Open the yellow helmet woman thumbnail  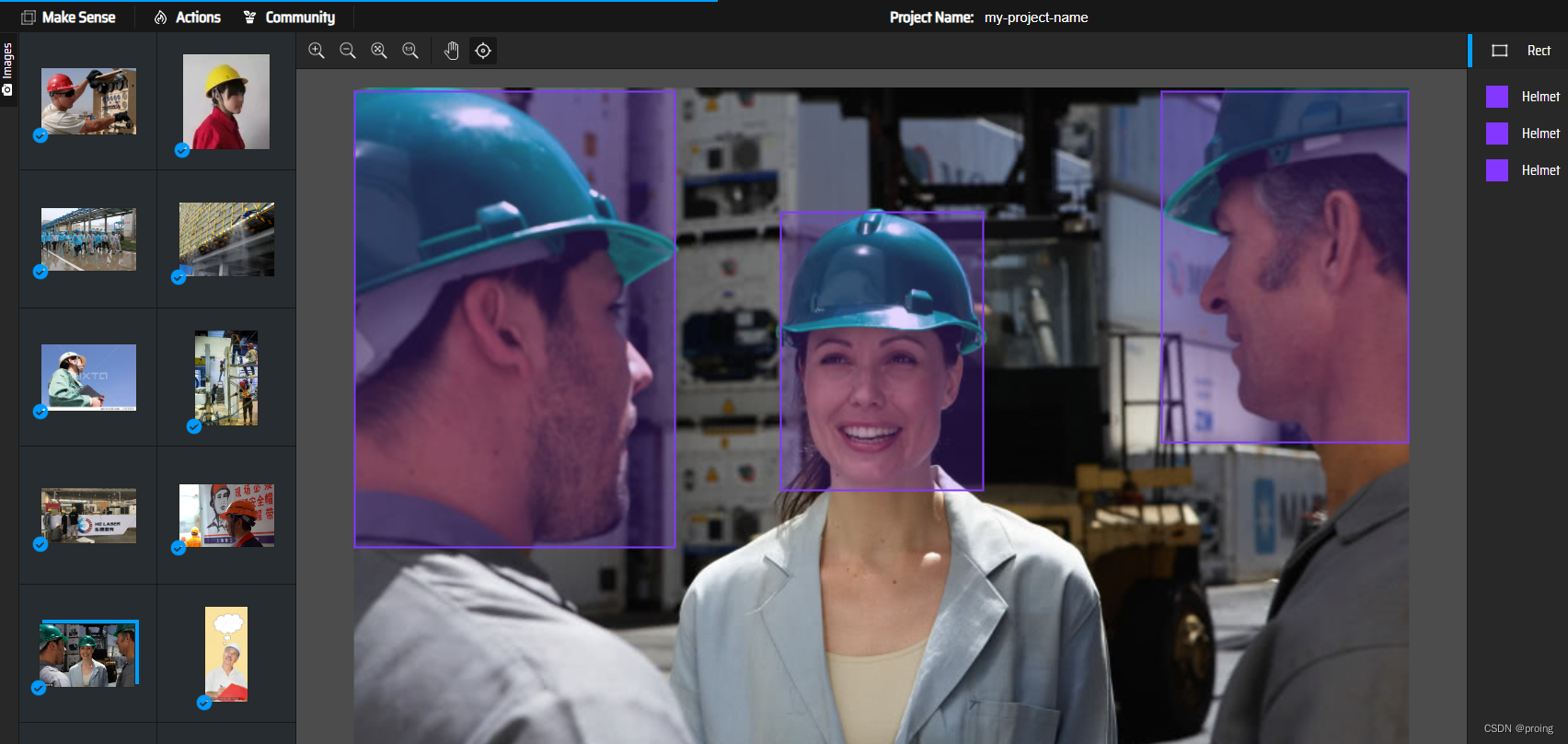[226, 101]
